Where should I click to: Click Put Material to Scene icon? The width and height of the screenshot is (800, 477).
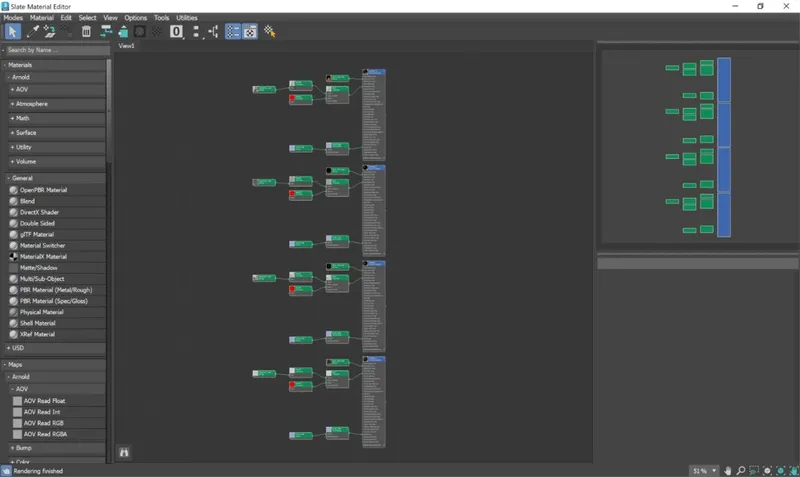49,32
